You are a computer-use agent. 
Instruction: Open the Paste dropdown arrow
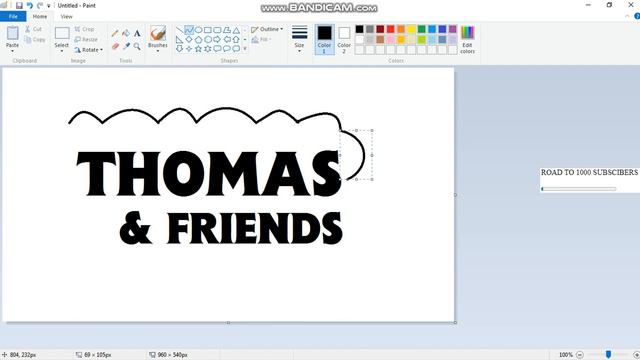[12, 51]
